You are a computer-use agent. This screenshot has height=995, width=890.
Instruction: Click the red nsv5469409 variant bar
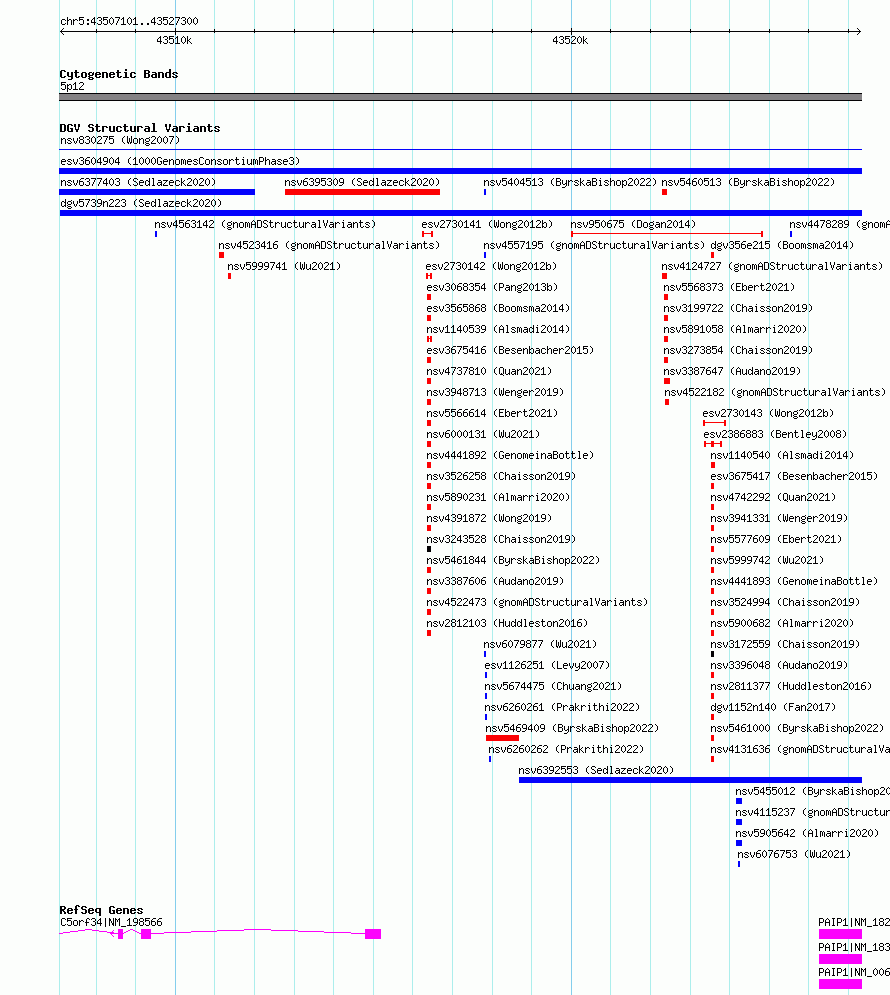pos(502,737)
